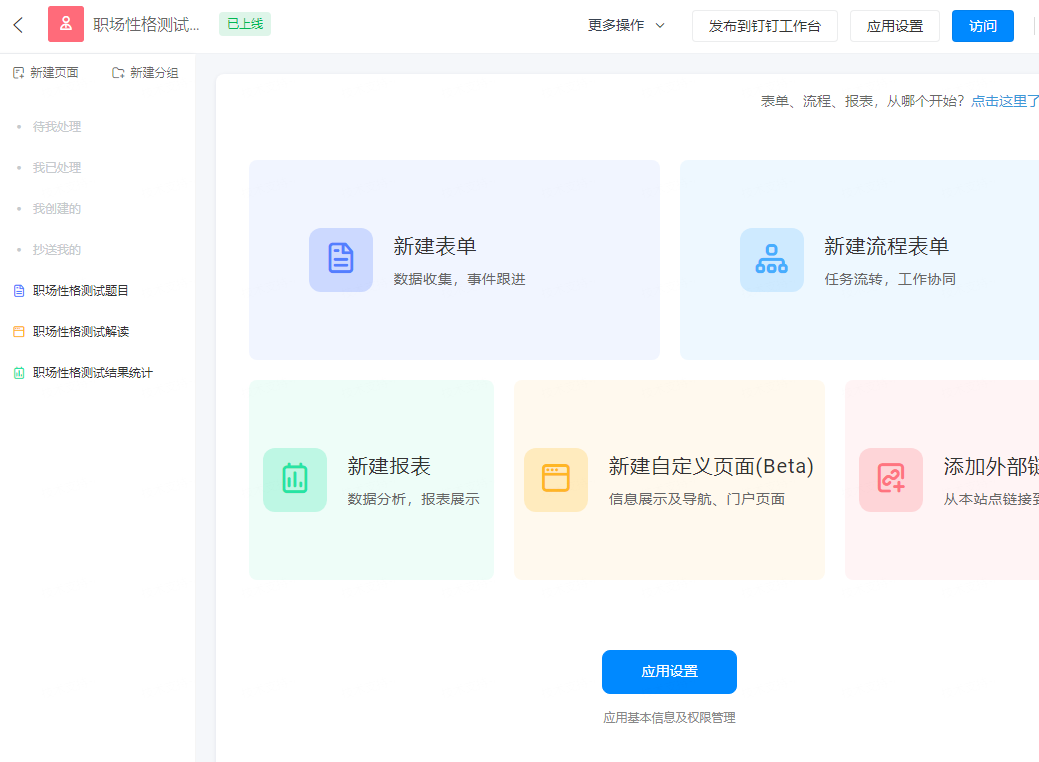Open the 更多操作 dropdown
This screenshot has width=1039, height=762.
(x=626, y=25)
